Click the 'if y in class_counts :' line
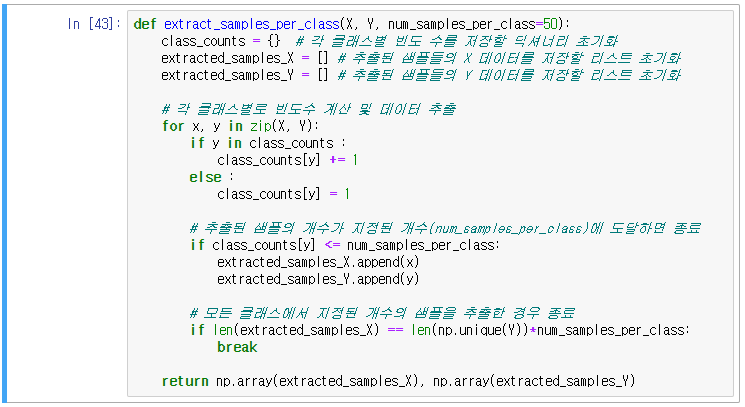 268,143
